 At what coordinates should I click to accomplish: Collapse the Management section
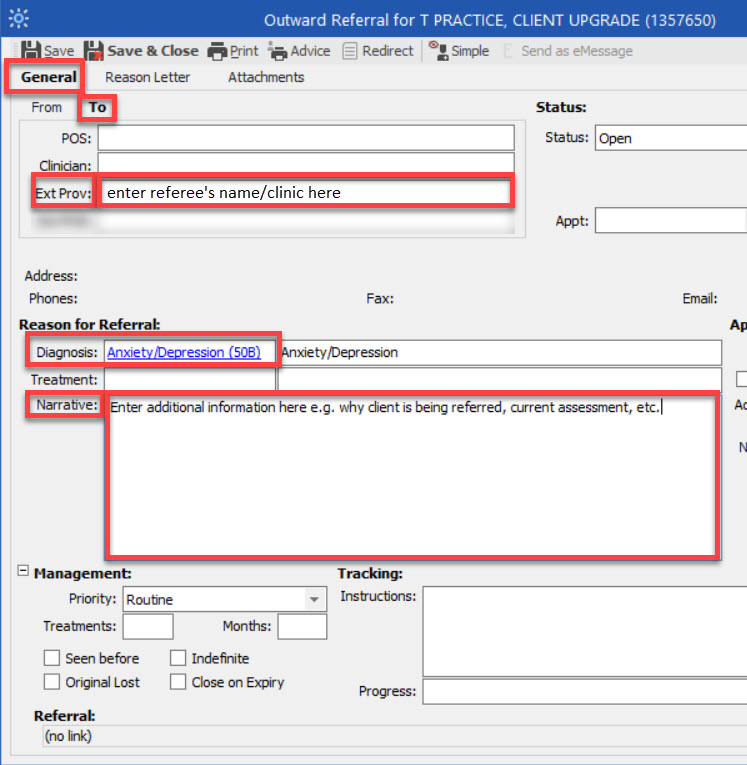(x=23, y=572)
